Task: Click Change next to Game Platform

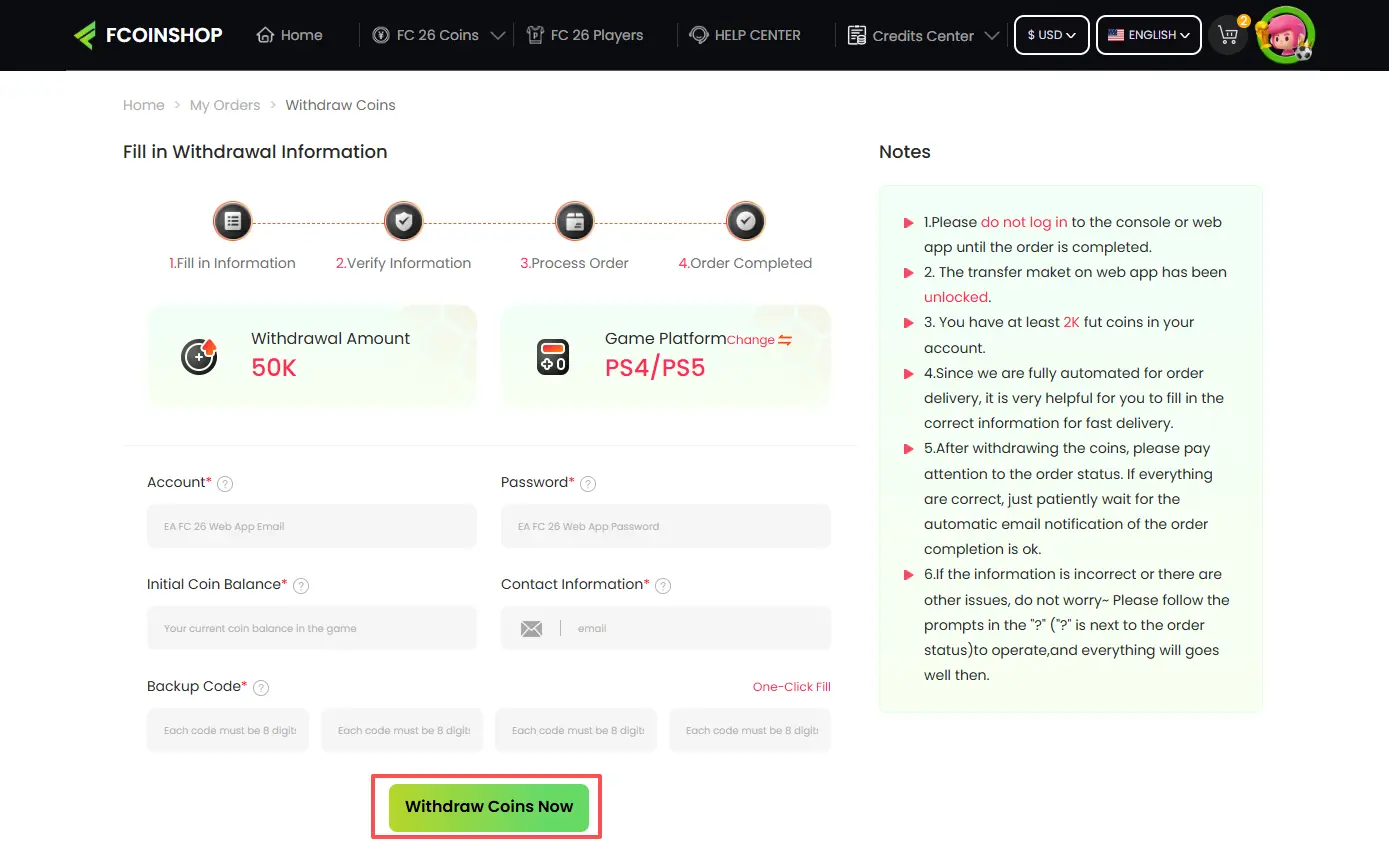Action: [752, 339]
